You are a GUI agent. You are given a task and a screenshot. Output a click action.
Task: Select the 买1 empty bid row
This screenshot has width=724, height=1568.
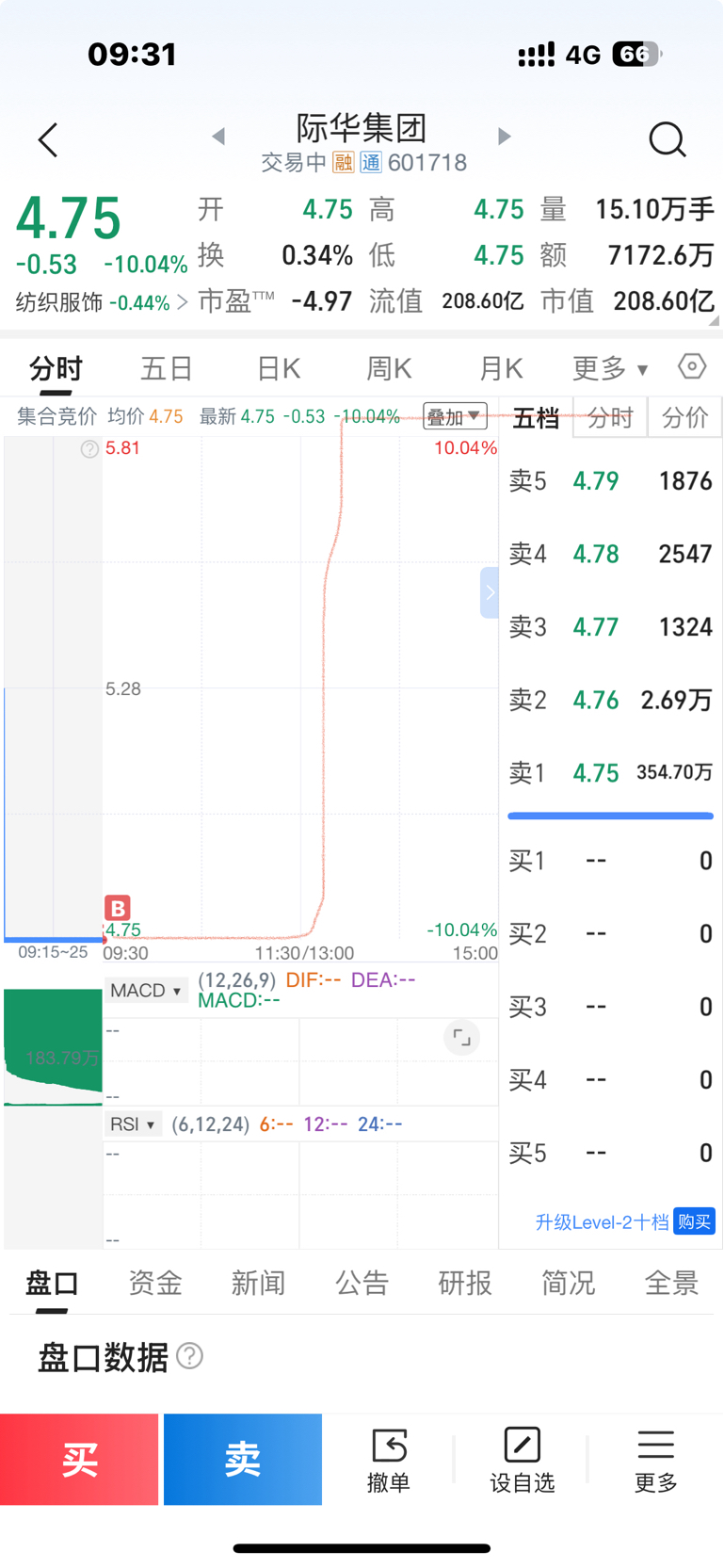click(x=610, y=861)
